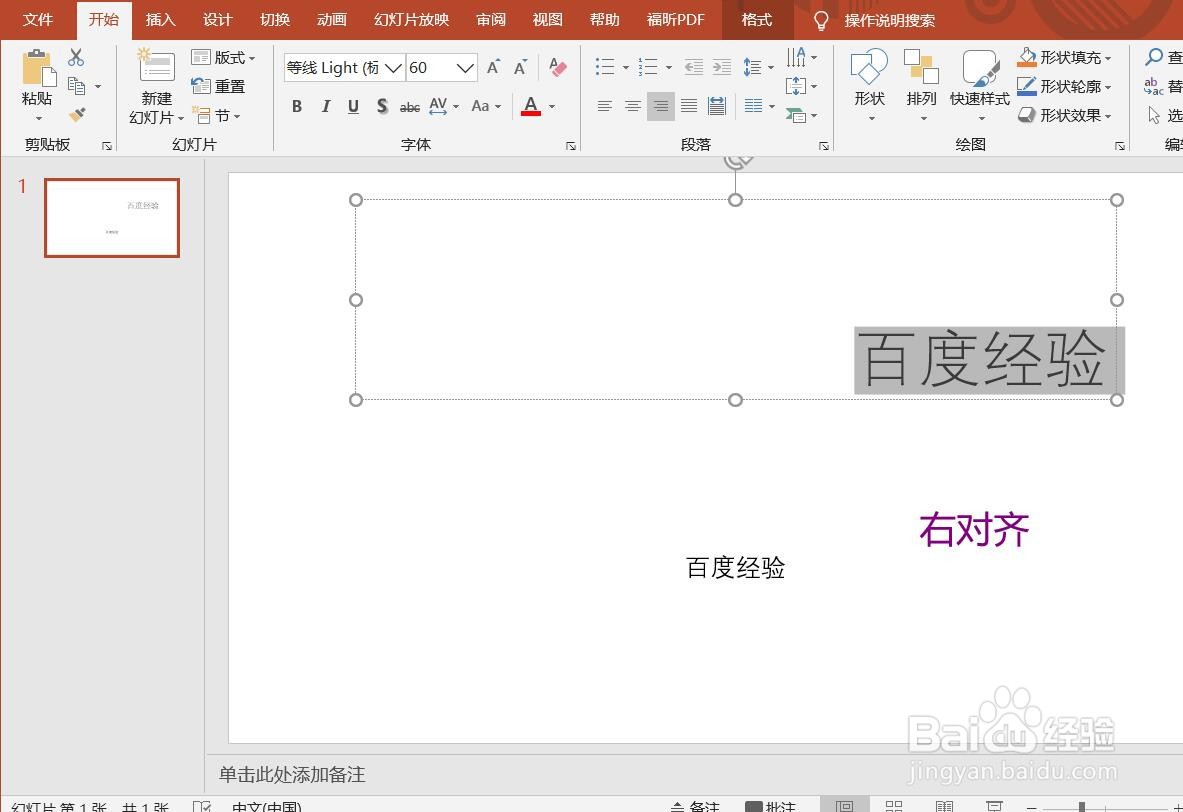Apply strikethrough with abc icon
1183x812 pixels.
pyautogui.click(x=410, y=107)
